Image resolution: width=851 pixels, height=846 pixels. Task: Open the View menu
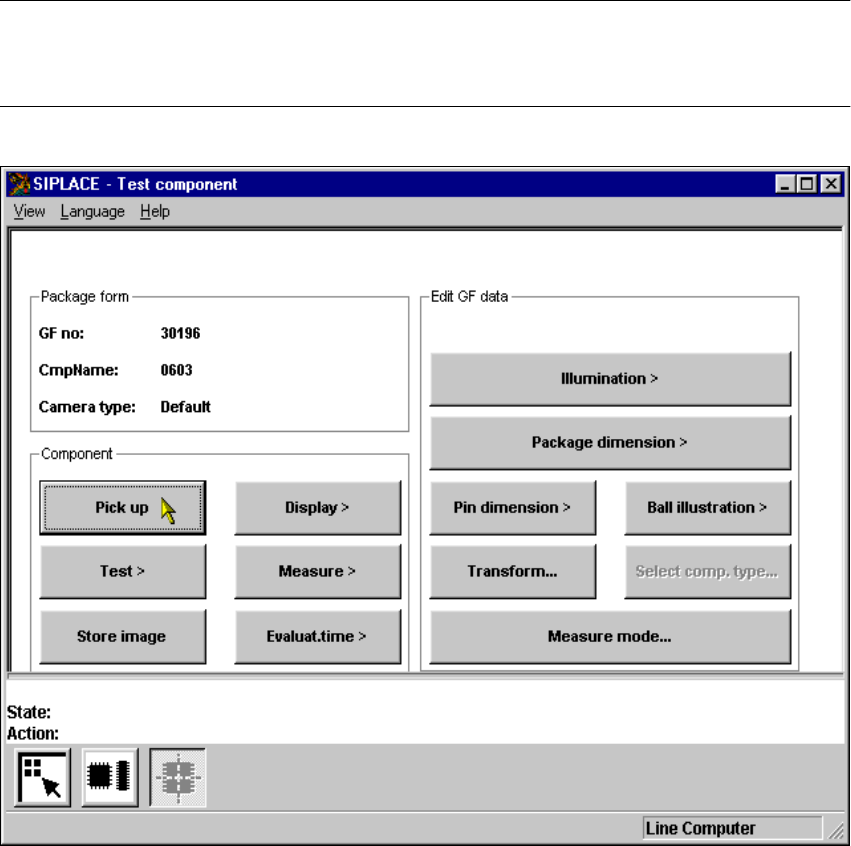point(29,211)
